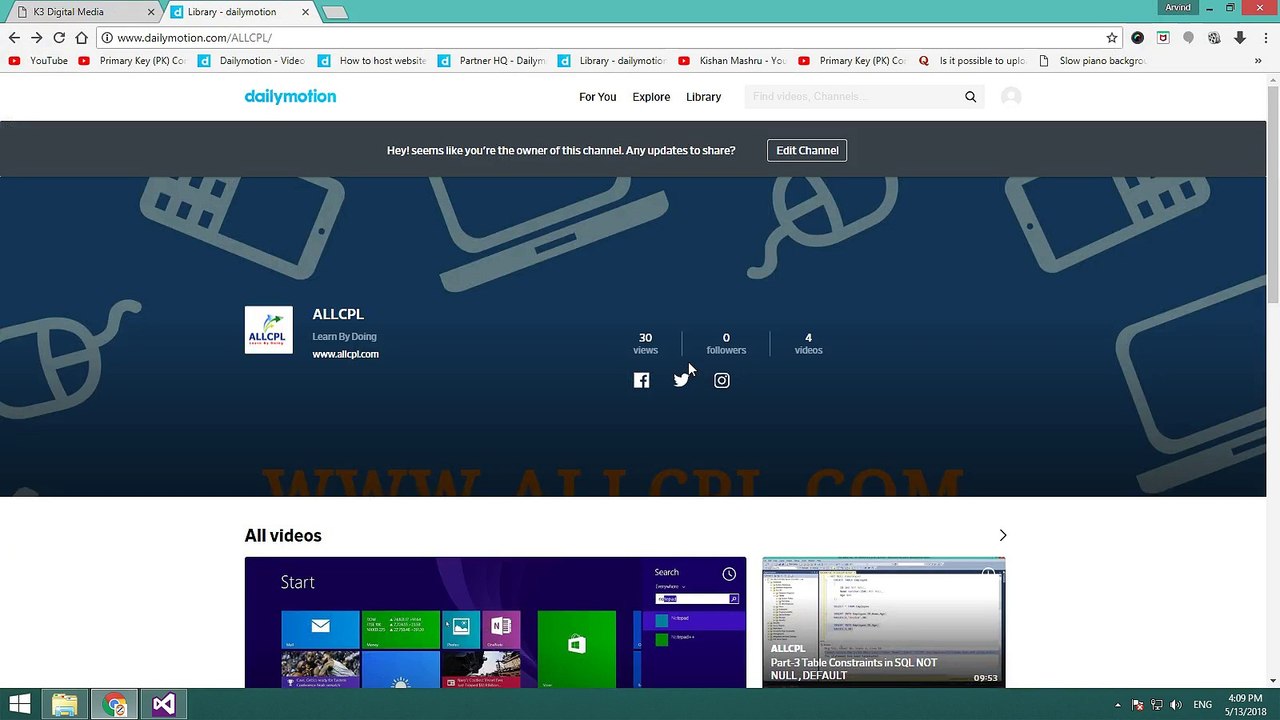Open the first Primary Key (PK) bookmark
This screenshot has height=720, width=1280.
[132, 61]
